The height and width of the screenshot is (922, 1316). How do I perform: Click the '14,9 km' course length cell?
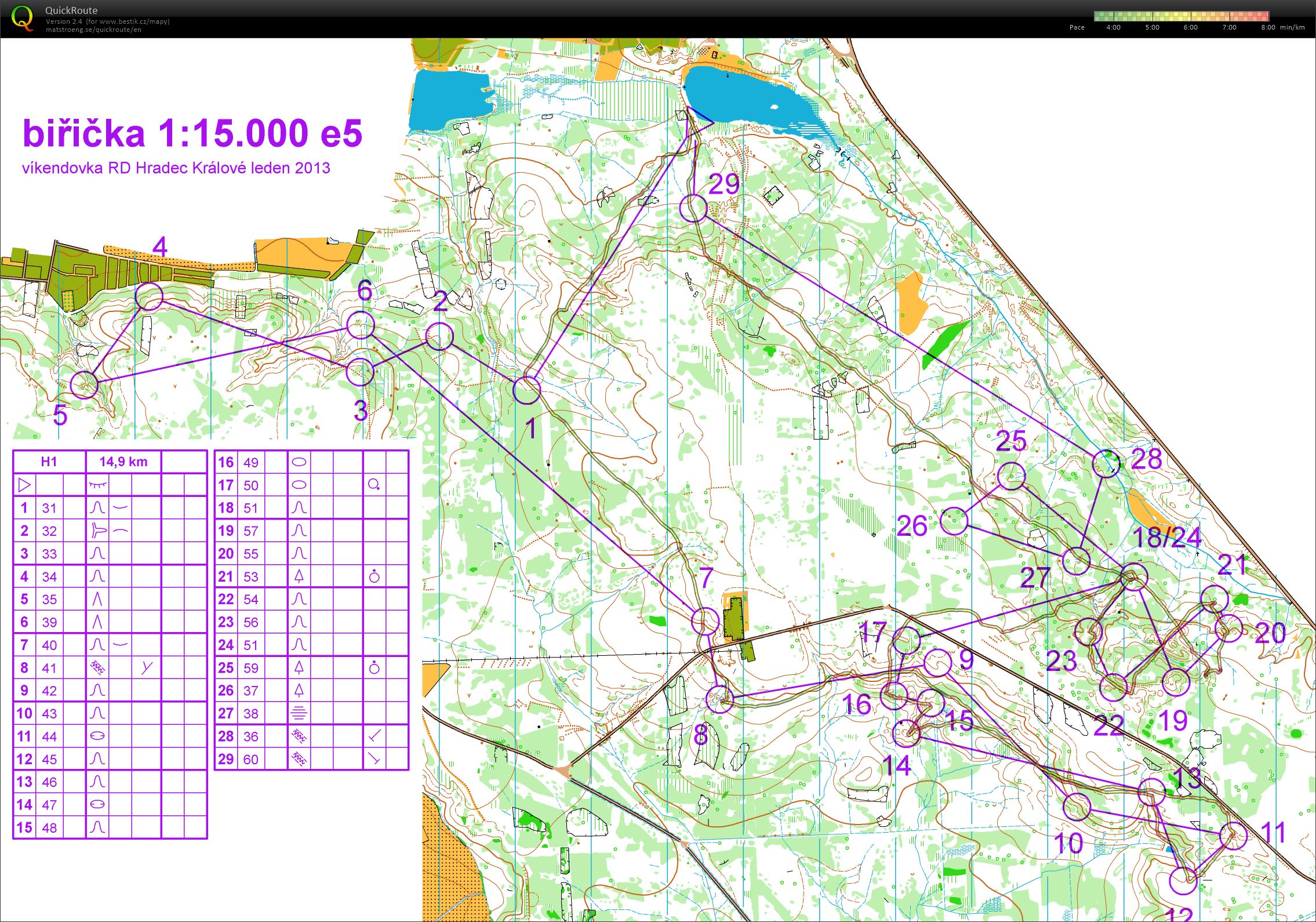(123, 462)
